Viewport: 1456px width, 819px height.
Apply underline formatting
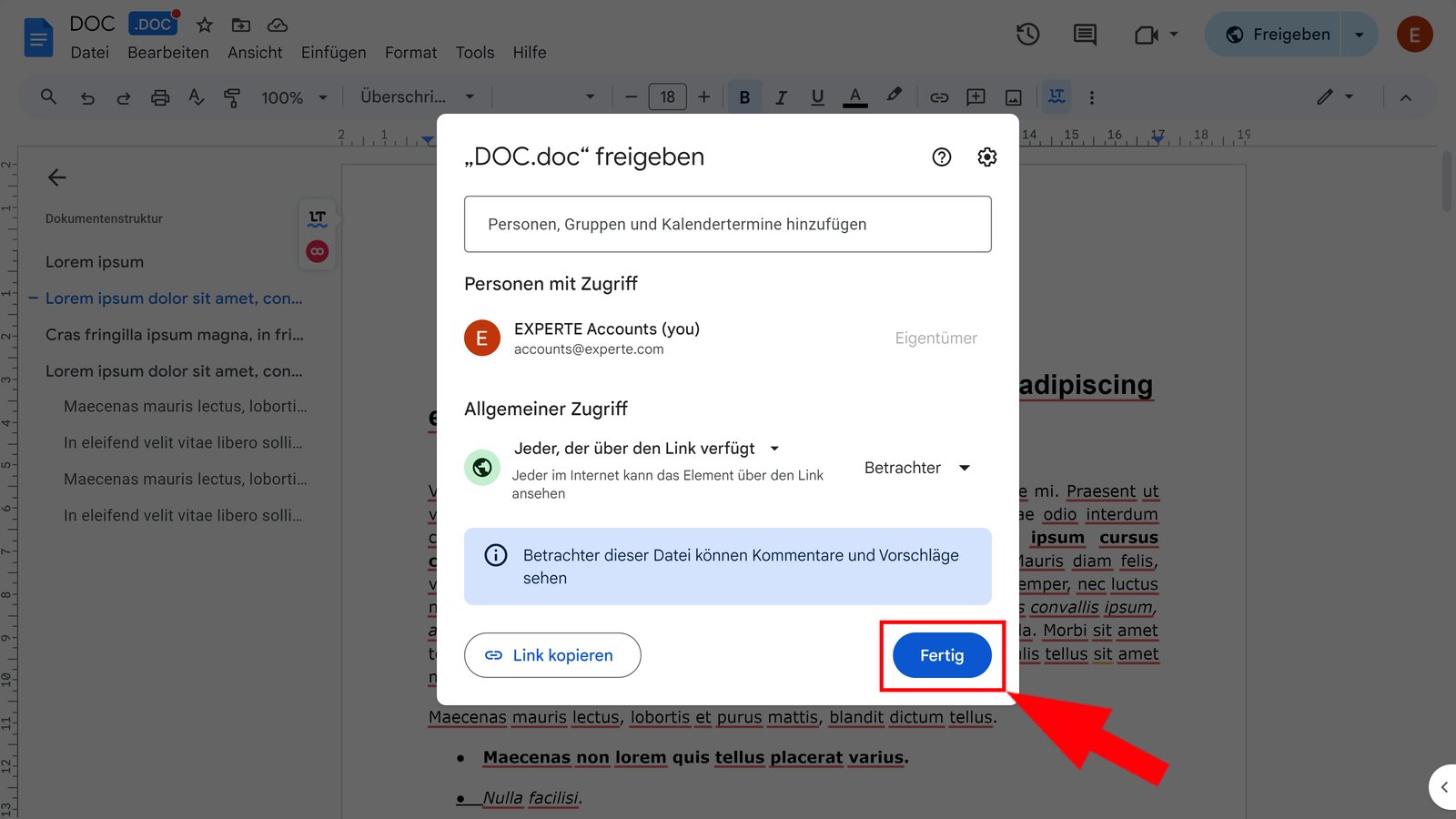tap(817, 96)
